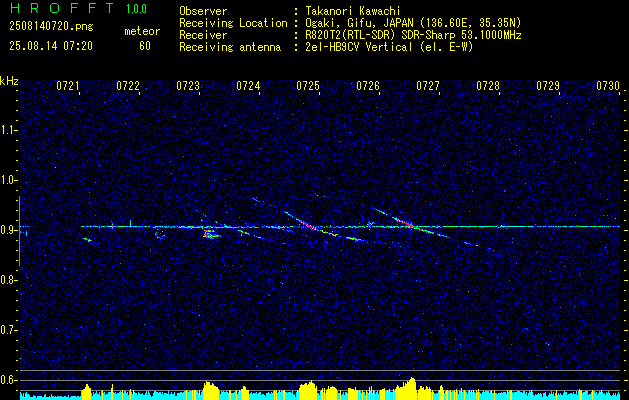629x400 pixels.
Task: Click the Ogaki, Gifu, JAPAN location text
Action: (x=413, y=23)
